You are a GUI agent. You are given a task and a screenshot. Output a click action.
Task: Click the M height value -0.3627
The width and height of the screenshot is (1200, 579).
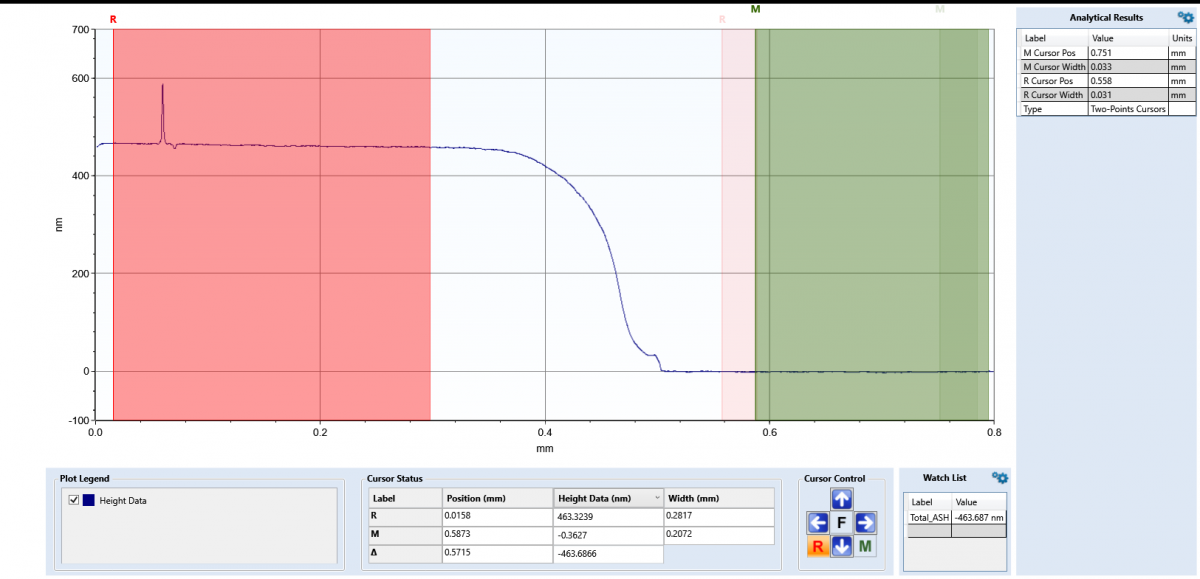(x=608, y=535)
